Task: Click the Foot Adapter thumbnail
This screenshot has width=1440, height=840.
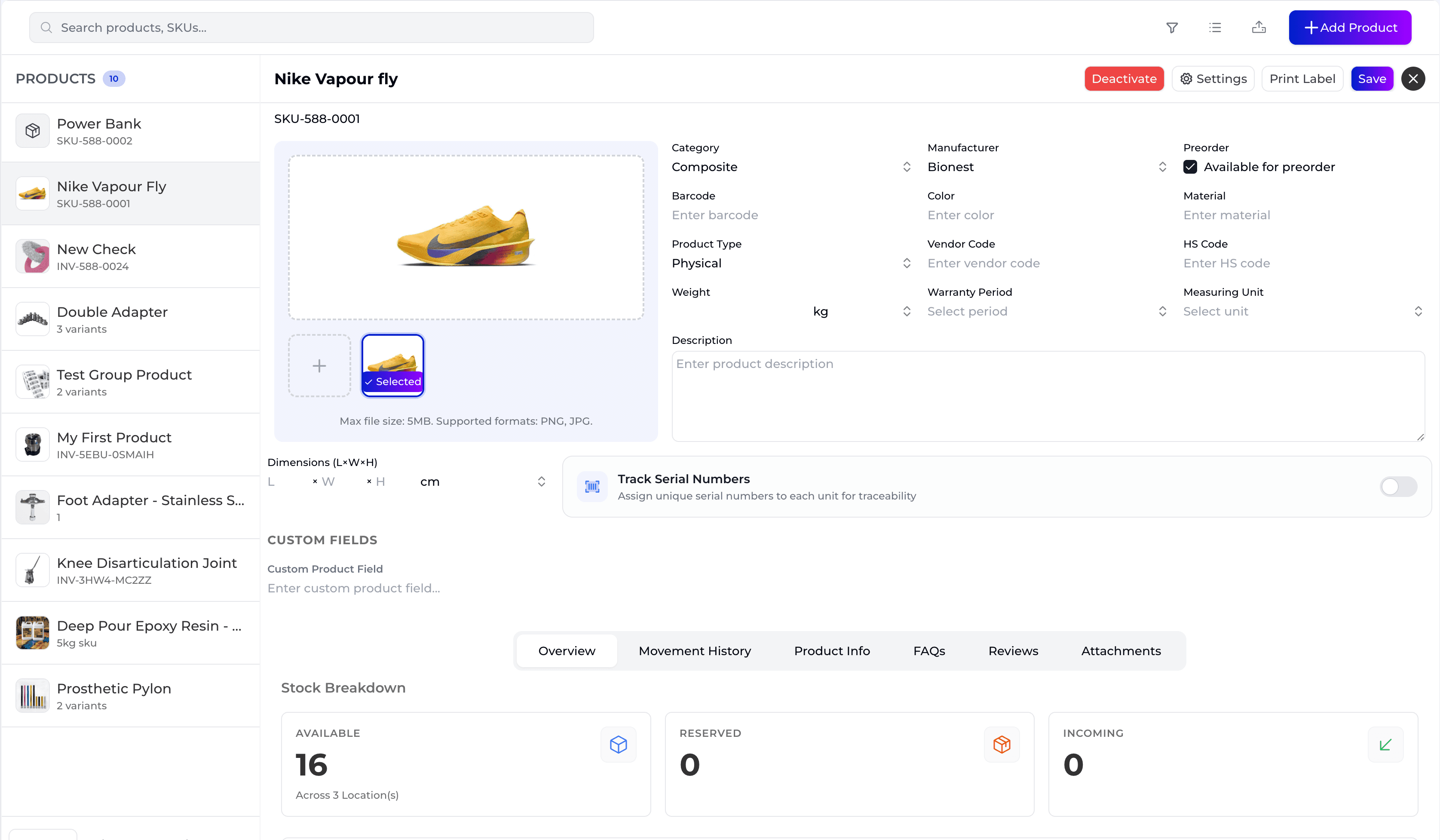Action: pos(33,507)
